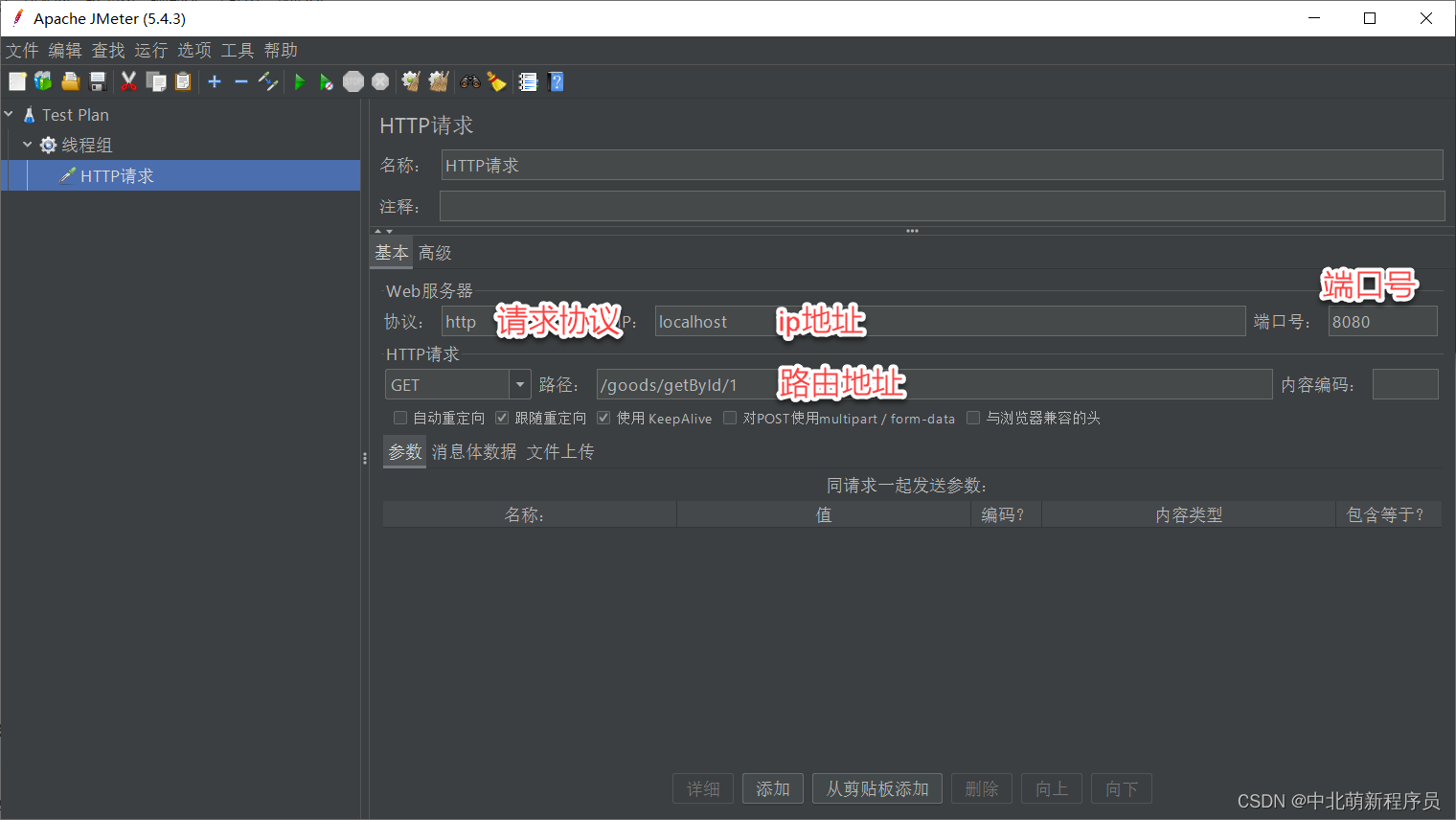Click the Clear broom-with-gear icon
Screen dimensions: 1456x820
click(x=411, y=82)
